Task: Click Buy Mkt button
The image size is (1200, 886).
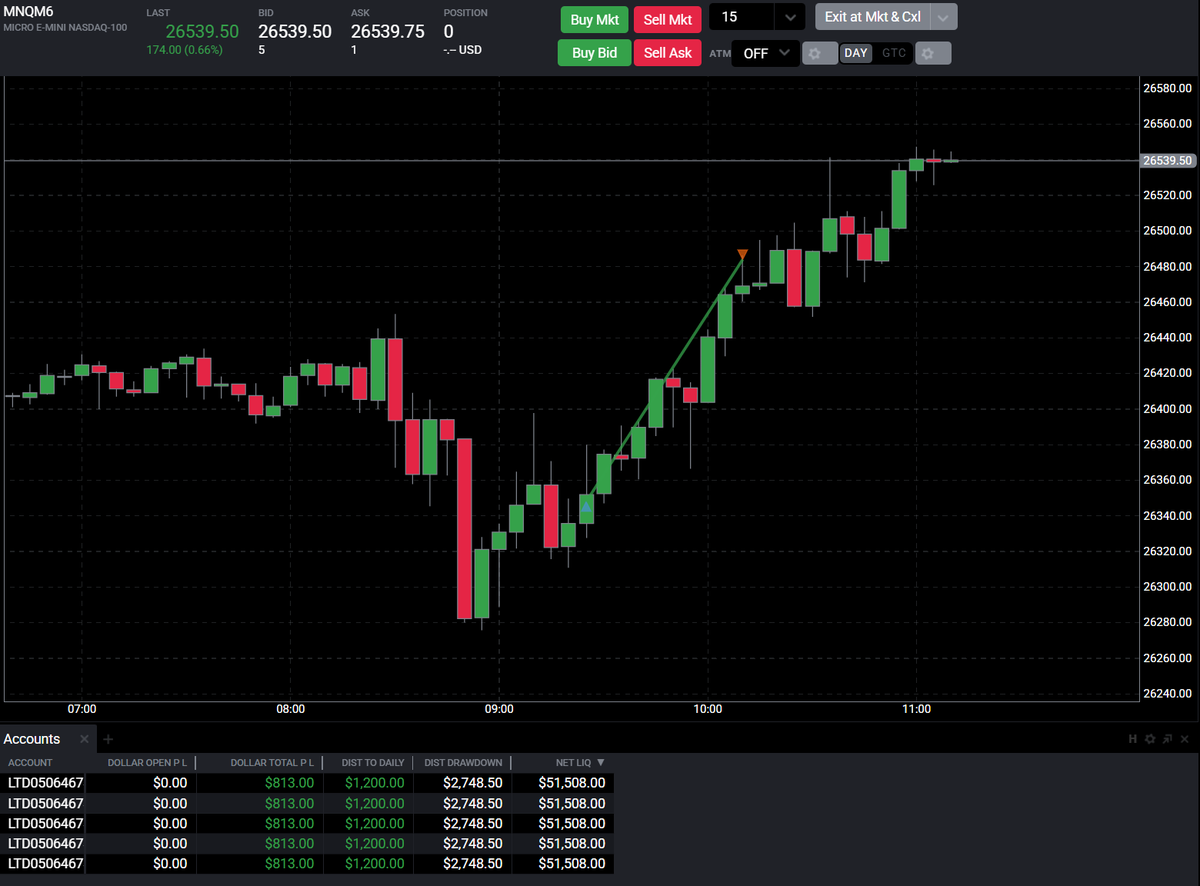Action: click(594, 19)
